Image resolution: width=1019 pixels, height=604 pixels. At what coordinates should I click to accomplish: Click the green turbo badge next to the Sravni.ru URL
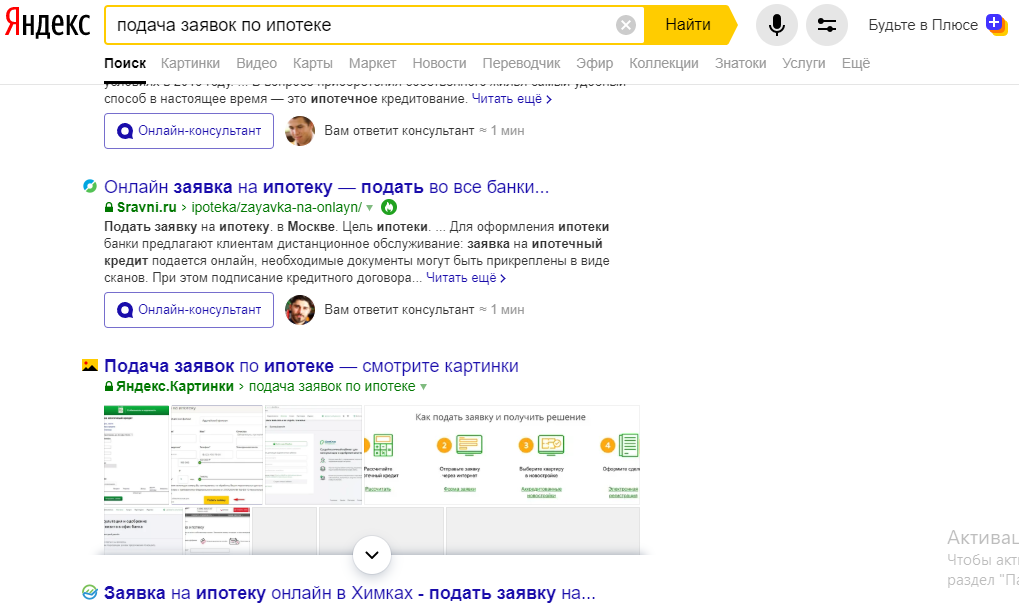[389, 207]
